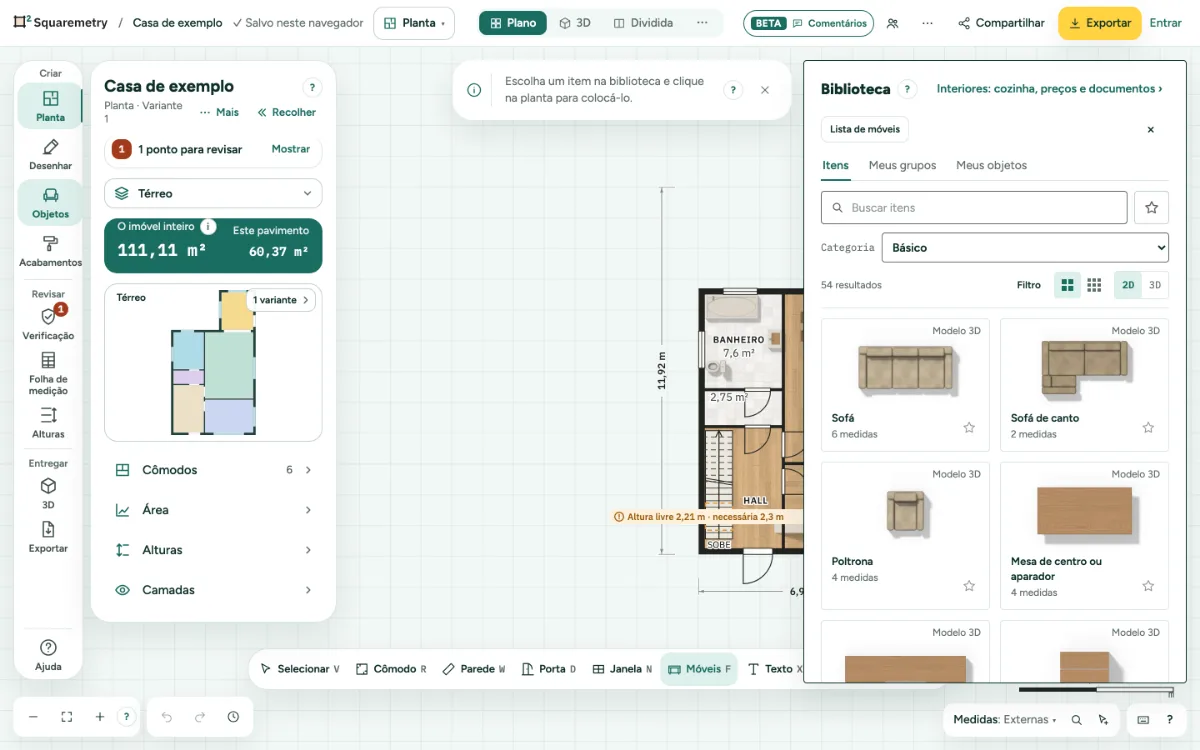Open the Acabamentos paint roller tool
The width and height of the screenshot is (1200, 750).
coord(50,251)
